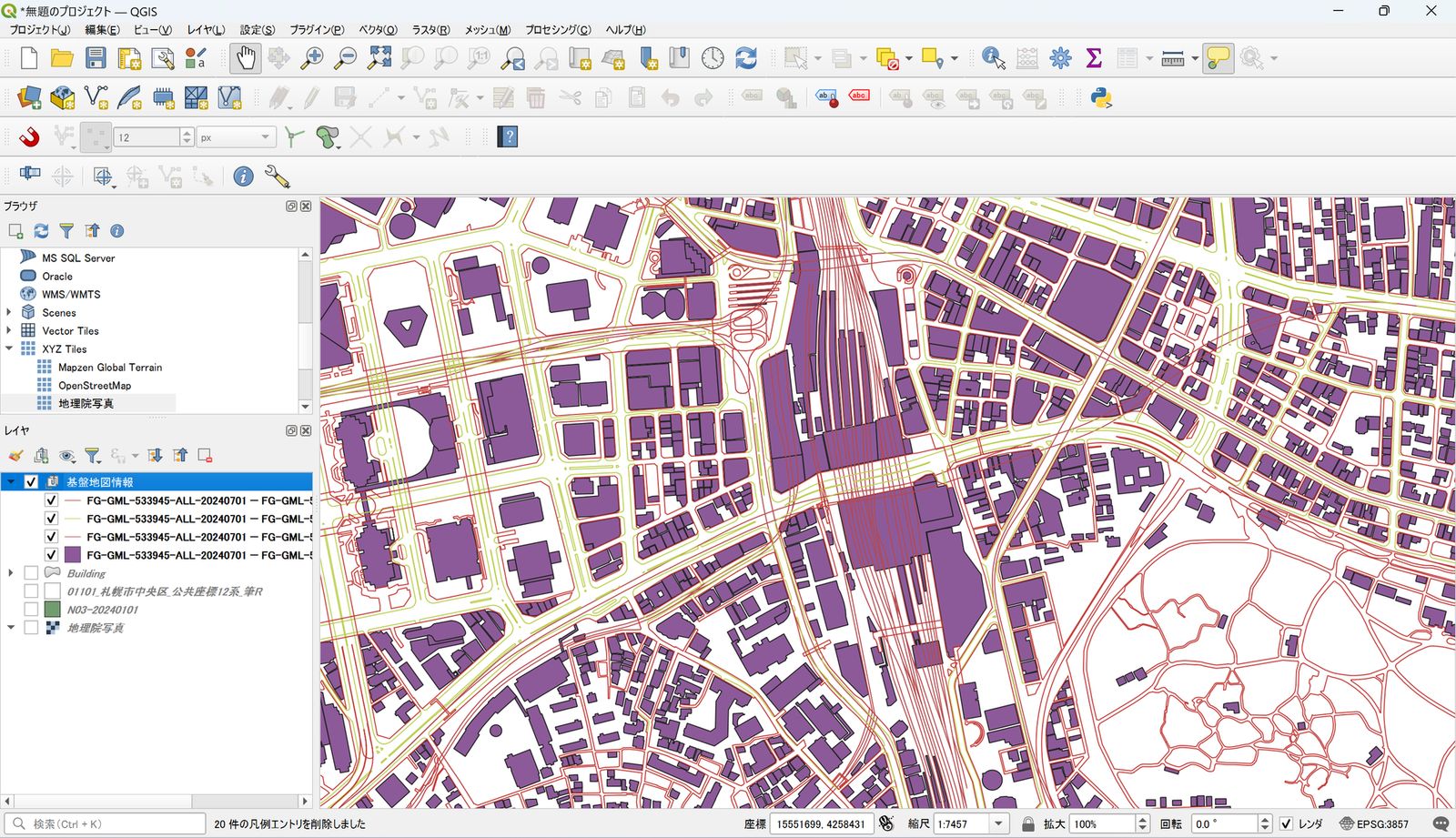Toggle the map tips speech bubble

pos(1218,58)
